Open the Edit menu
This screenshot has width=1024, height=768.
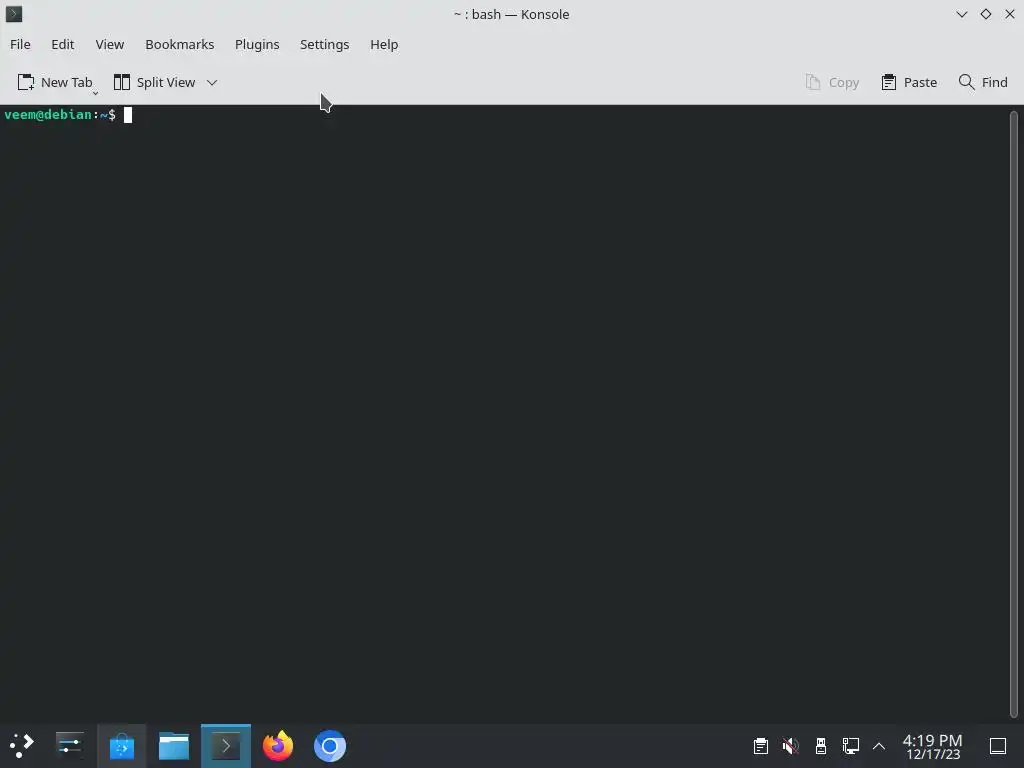63,44
